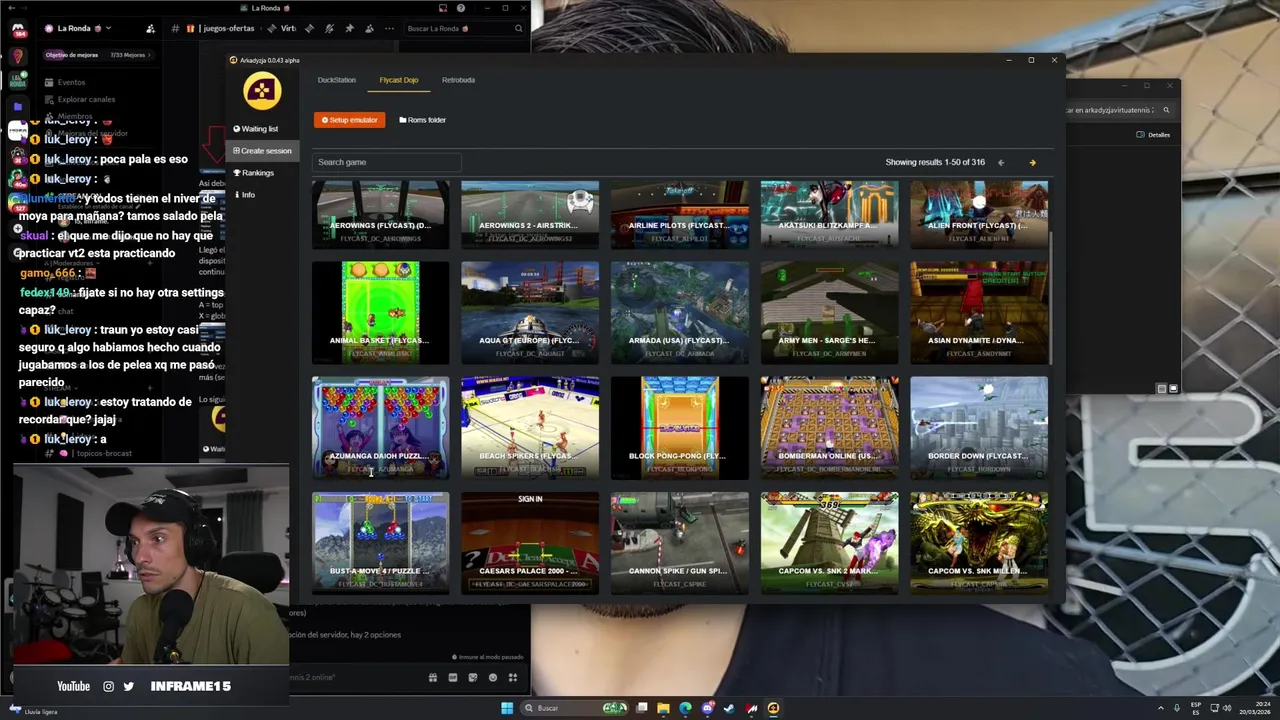Open File Explorer from taskbar
1280x720 pixels.
[x=663, y=708]
